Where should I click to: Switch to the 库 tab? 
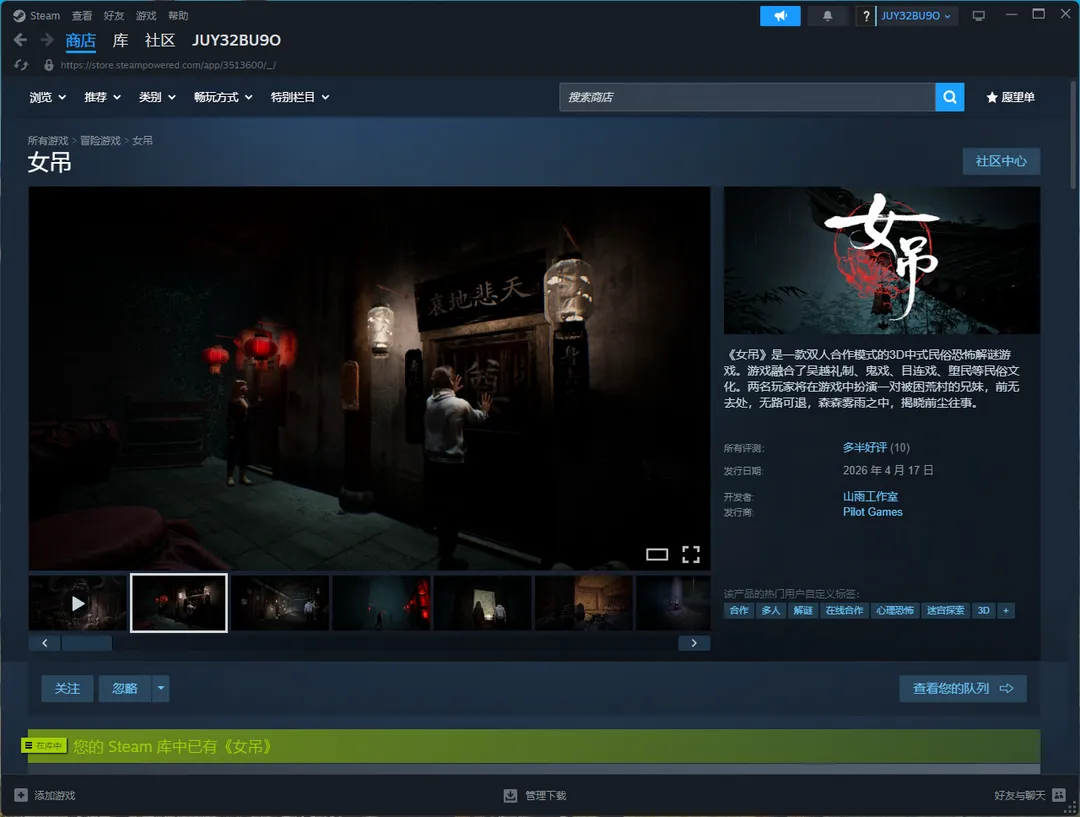pyautogui.click(x=121, y=41)
